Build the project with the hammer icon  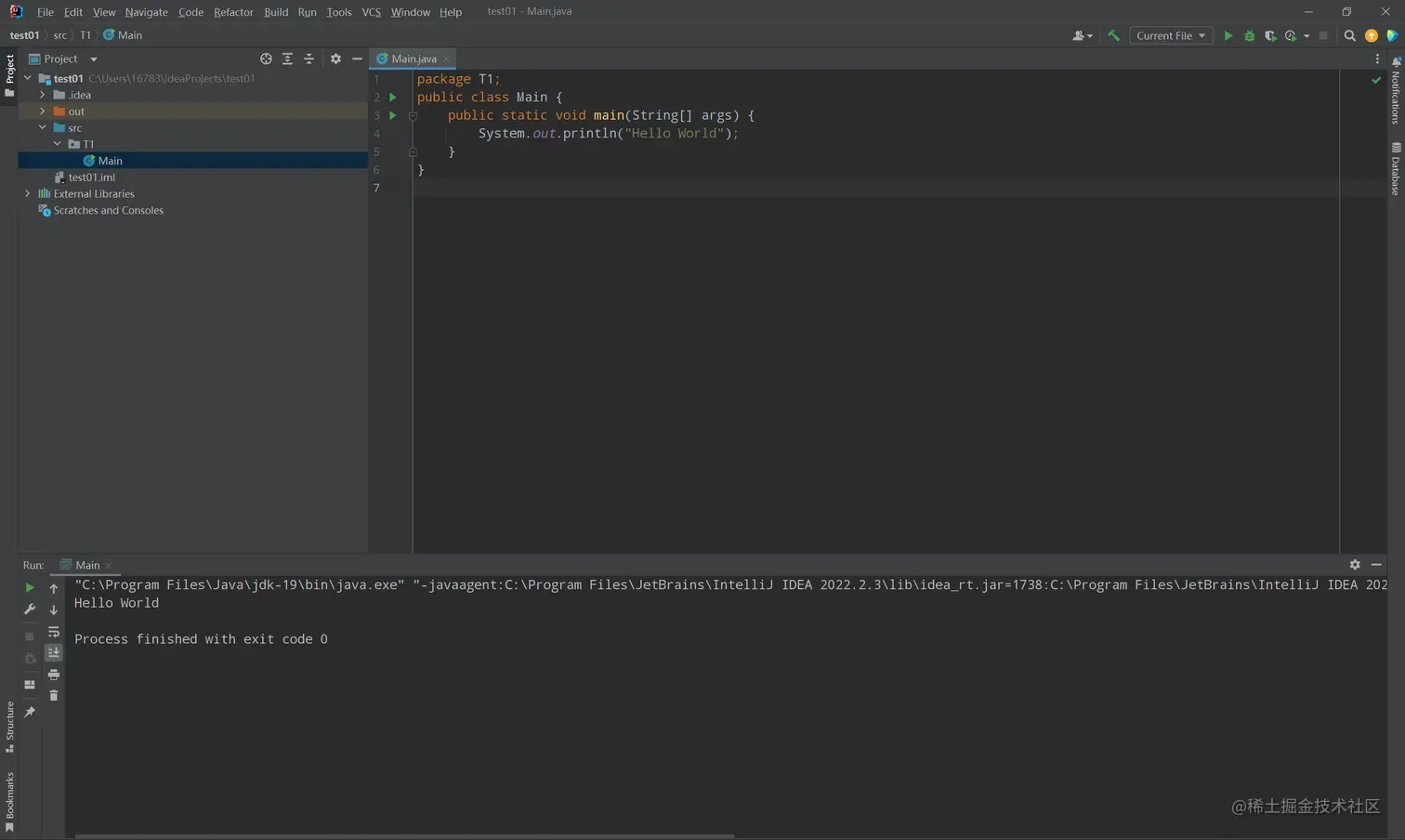tap(1113, 36)
